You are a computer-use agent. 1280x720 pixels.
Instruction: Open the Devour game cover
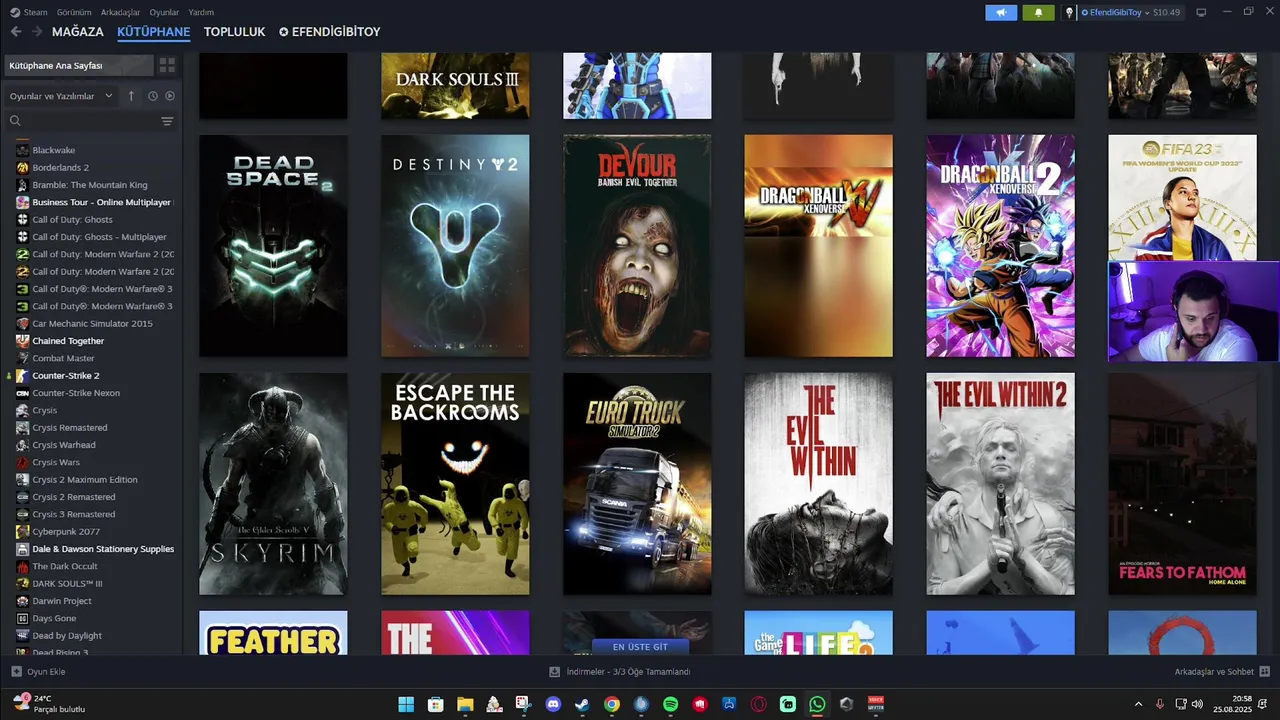pyautogui.click(x=637, y=246)
